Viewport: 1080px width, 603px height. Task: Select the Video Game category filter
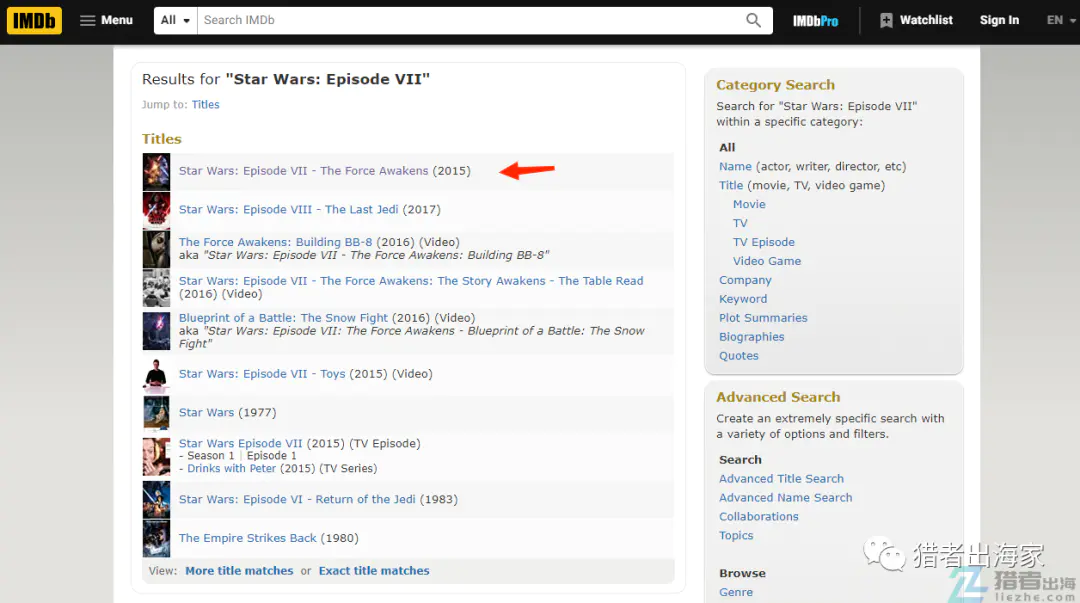(x=766, y=261)
